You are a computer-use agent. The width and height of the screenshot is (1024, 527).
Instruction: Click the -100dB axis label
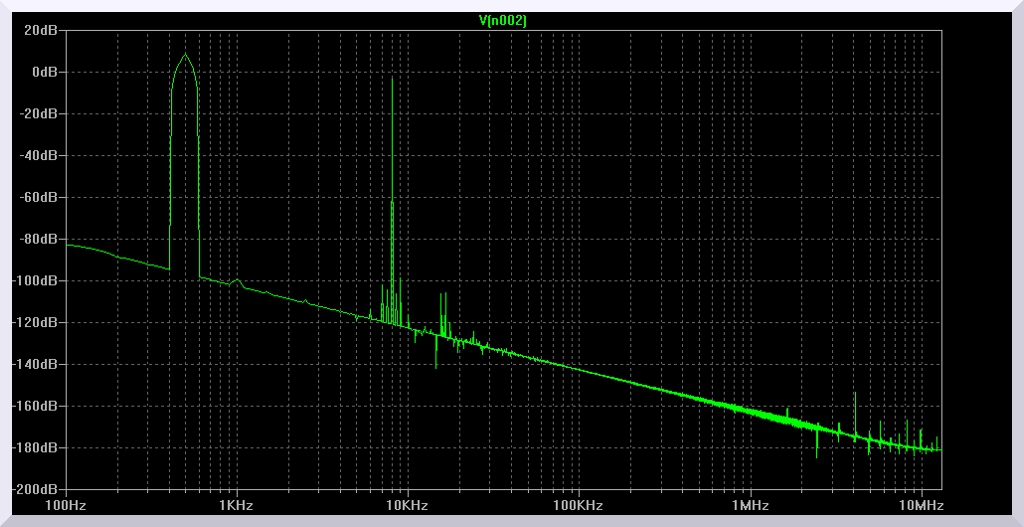point(37,281)
